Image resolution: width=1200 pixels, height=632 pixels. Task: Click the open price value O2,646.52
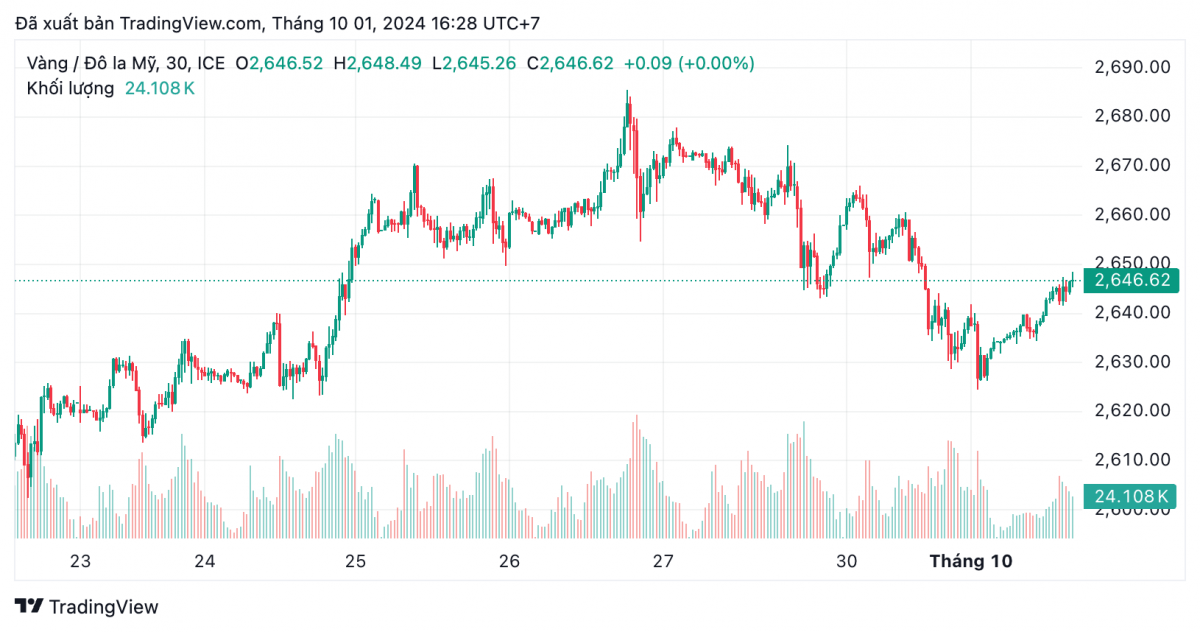(x=279, y=63)
